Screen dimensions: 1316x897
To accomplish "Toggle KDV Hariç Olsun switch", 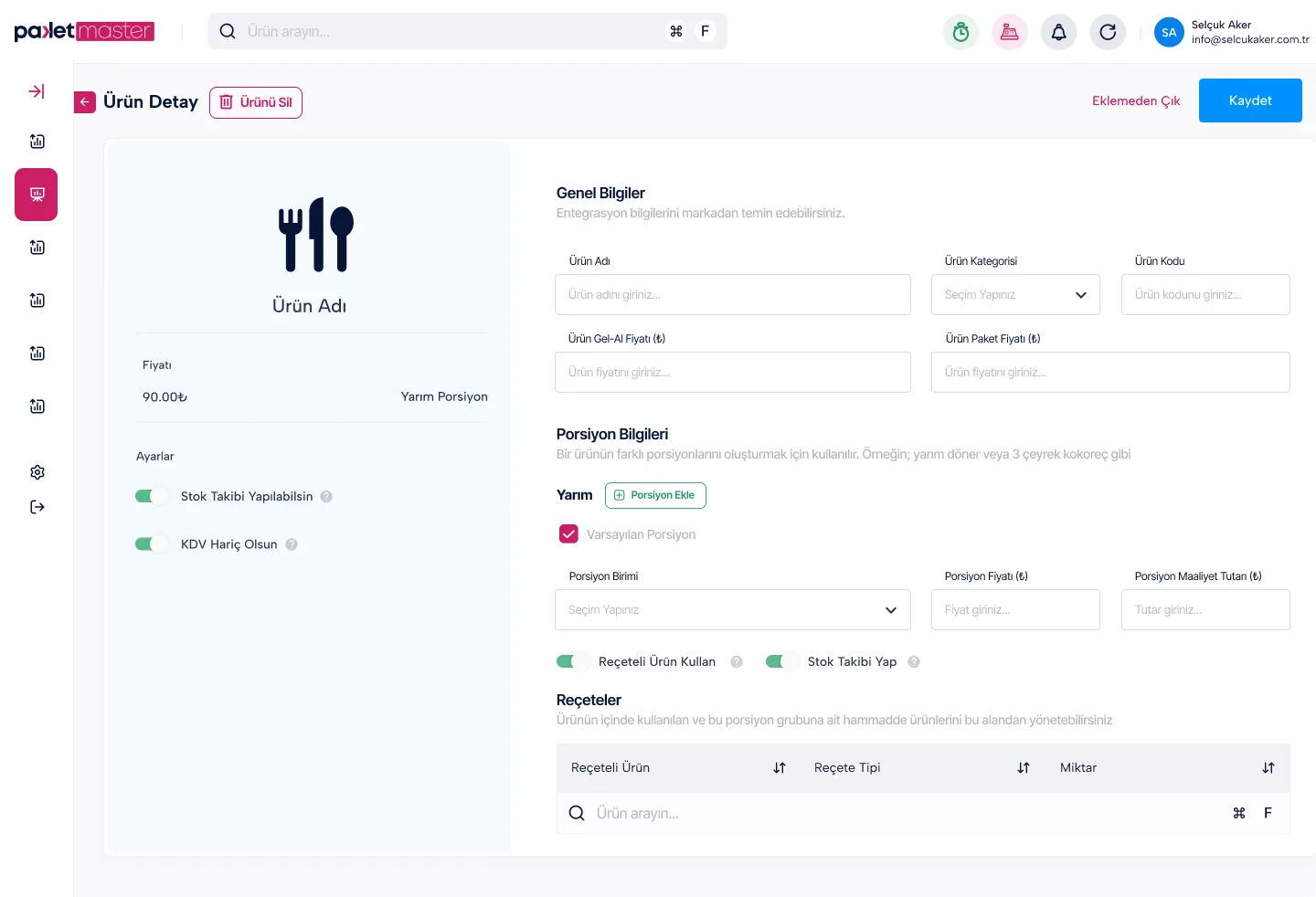I will pos(152,544).
